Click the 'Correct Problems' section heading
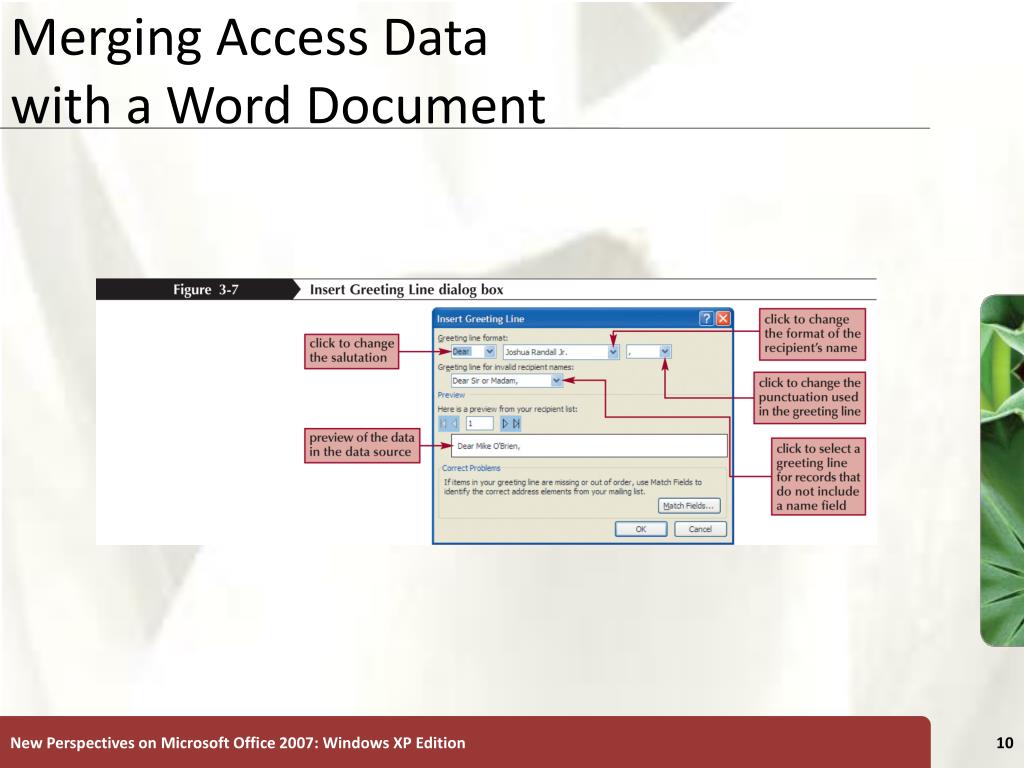 tap(471, 468)
